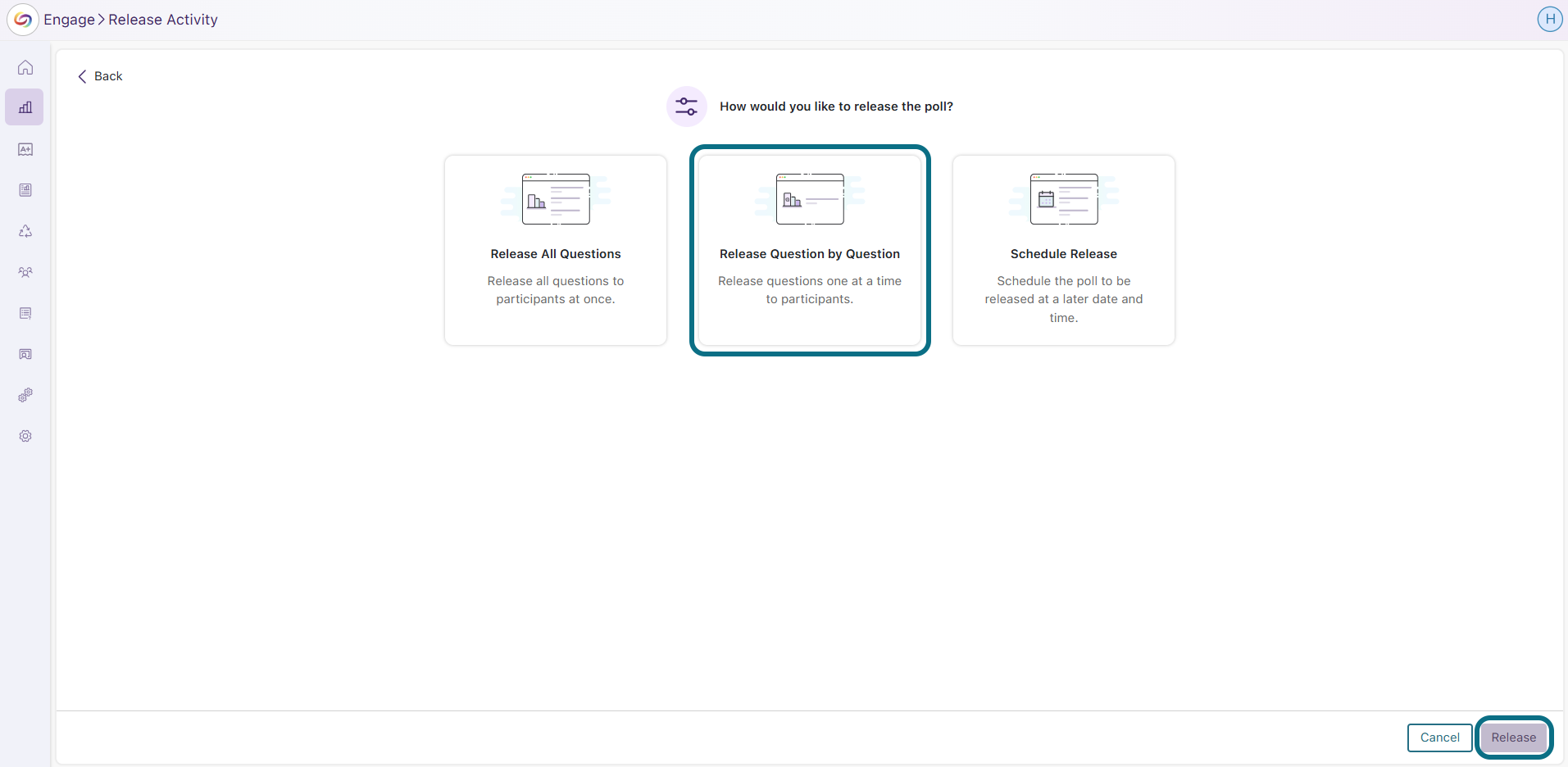Image resolution: width=1568 pixels, height=767 pixels.
Task: Click the Release All Questions illustration
Action: coord(556,199)
